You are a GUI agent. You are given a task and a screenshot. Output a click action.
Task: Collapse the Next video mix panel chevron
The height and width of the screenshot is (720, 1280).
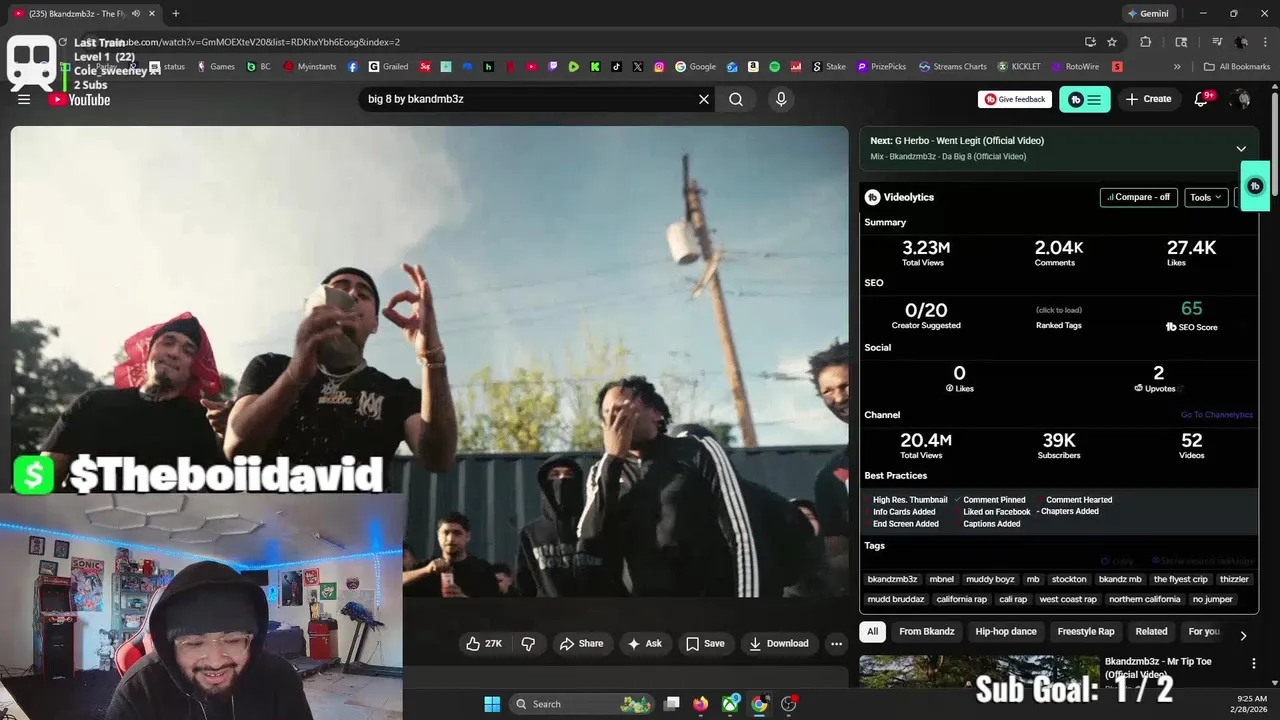point(1241,148)
